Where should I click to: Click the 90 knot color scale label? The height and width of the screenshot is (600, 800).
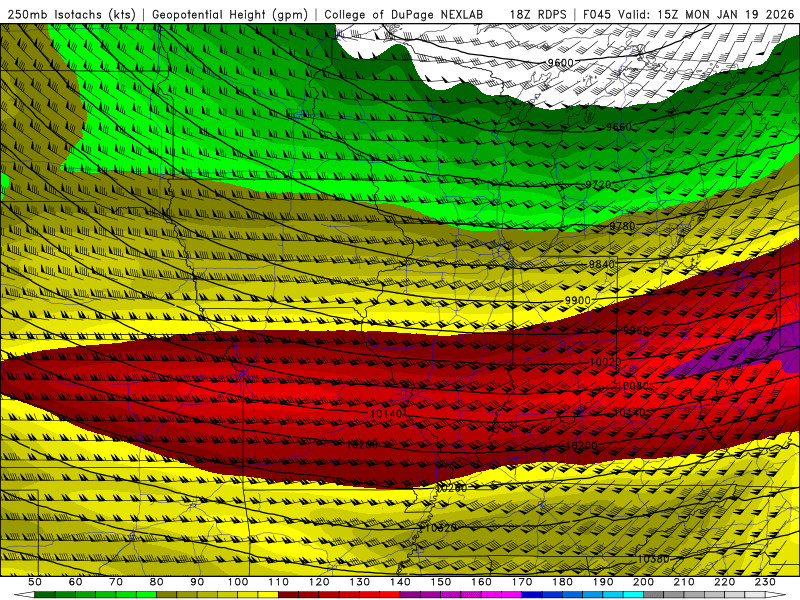pyautogui.click(x=197, y=582)
